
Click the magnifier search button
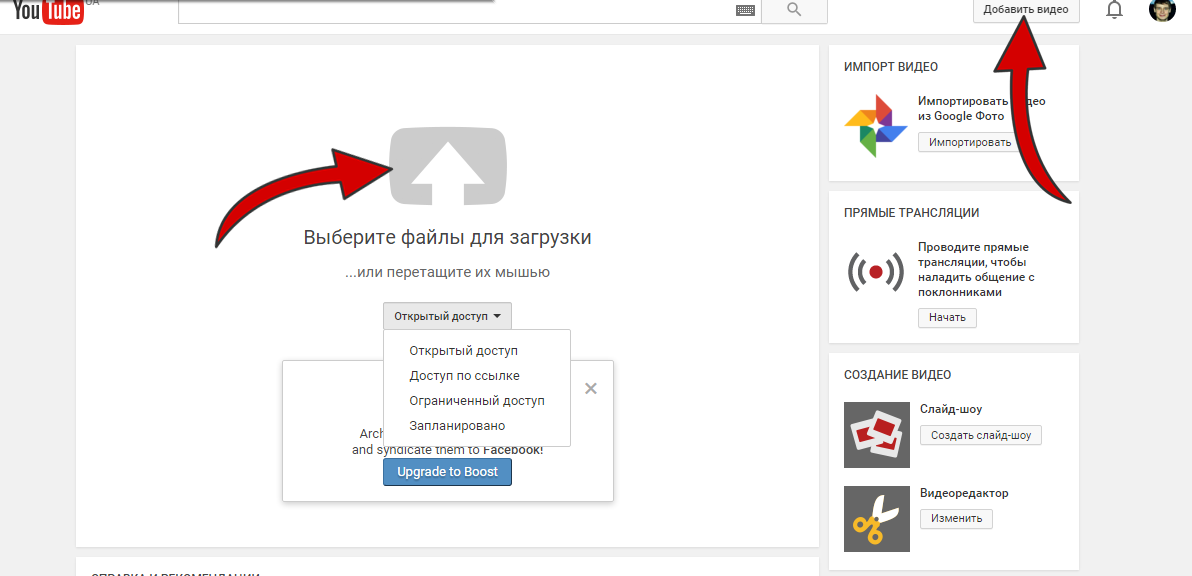pos(794,10)
